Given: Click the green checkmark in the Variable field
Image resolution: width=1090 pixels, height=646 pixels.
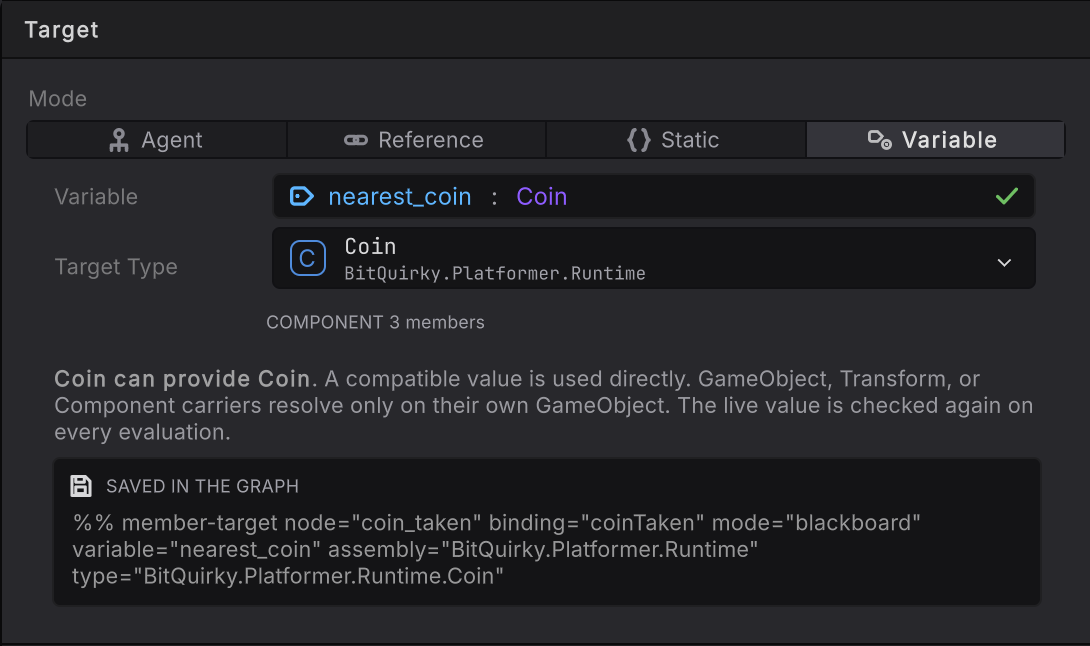Looking at the screenshot, I should pos(1007,196).
